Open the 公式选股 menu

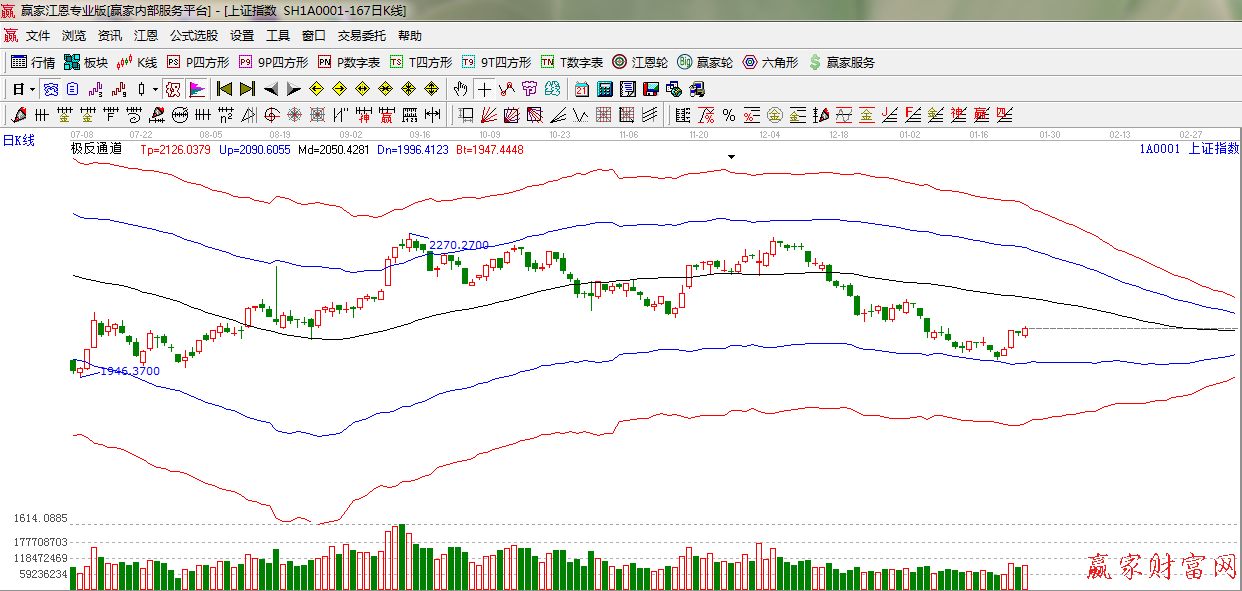[x=193, y=35]
